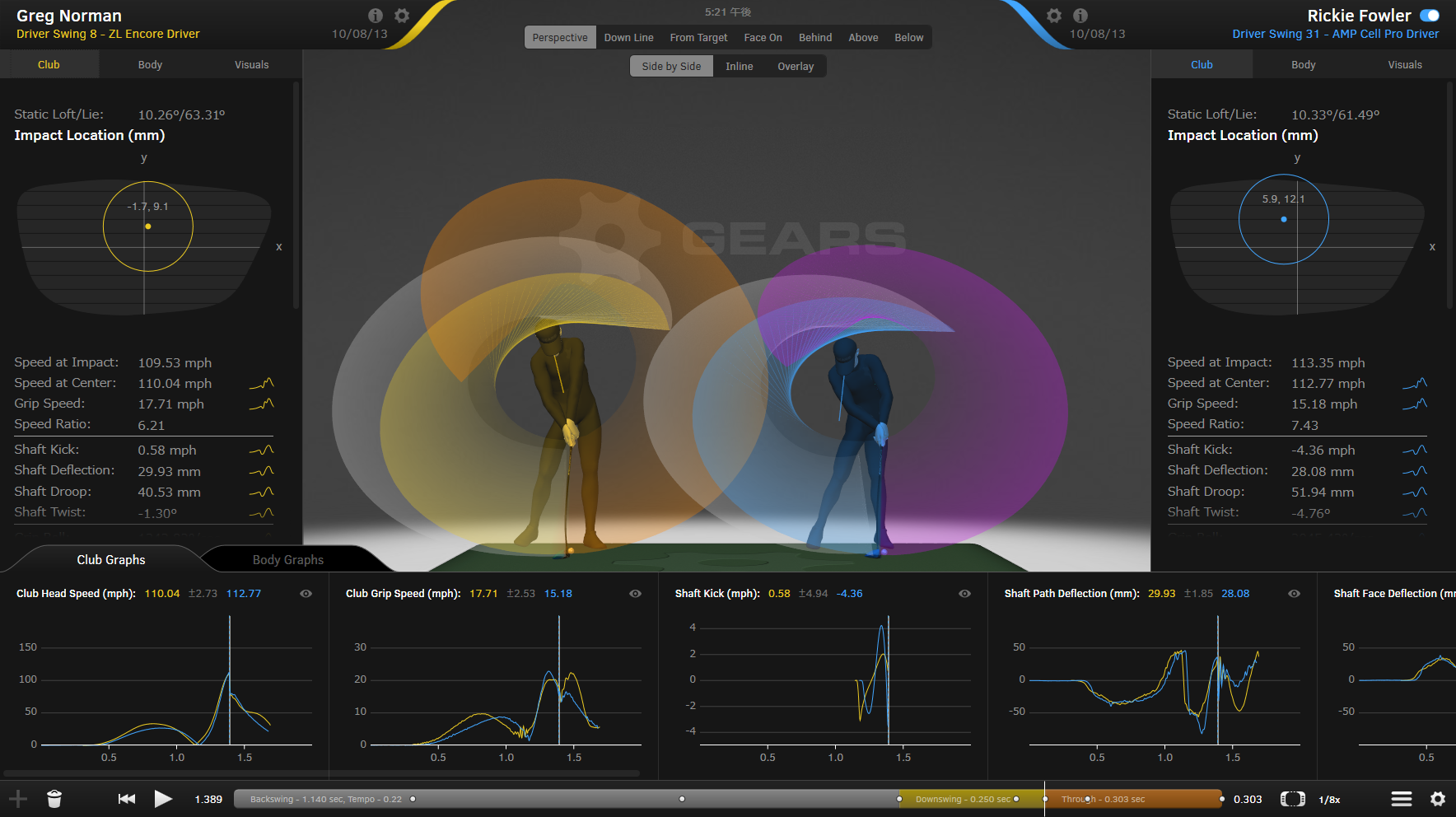This screenshot has width=1456, height=817.
Task: Choose Inline layout
Action: coord(739,67)
